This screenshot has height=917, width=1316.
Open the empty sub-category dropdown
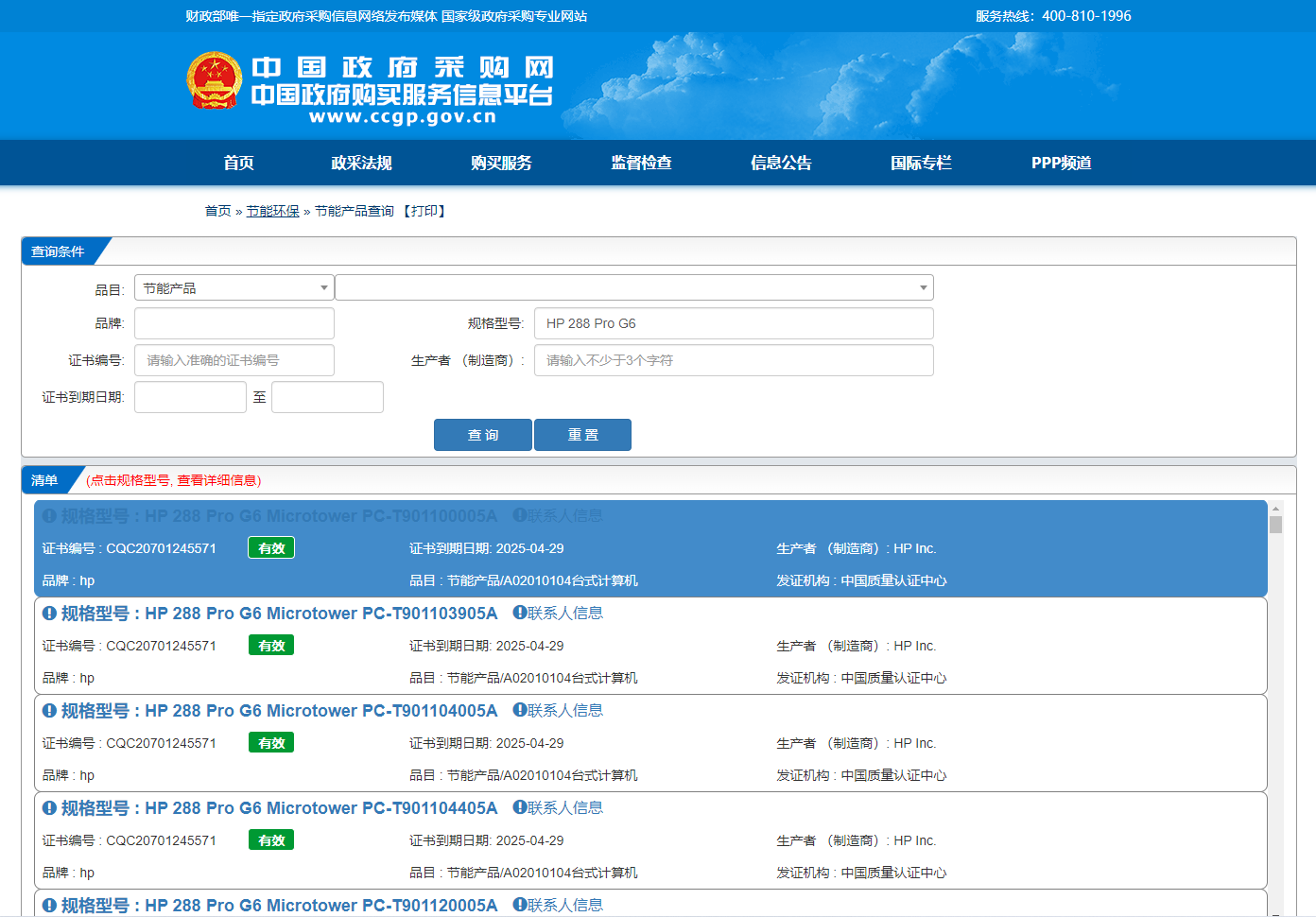tap(634, 287)
